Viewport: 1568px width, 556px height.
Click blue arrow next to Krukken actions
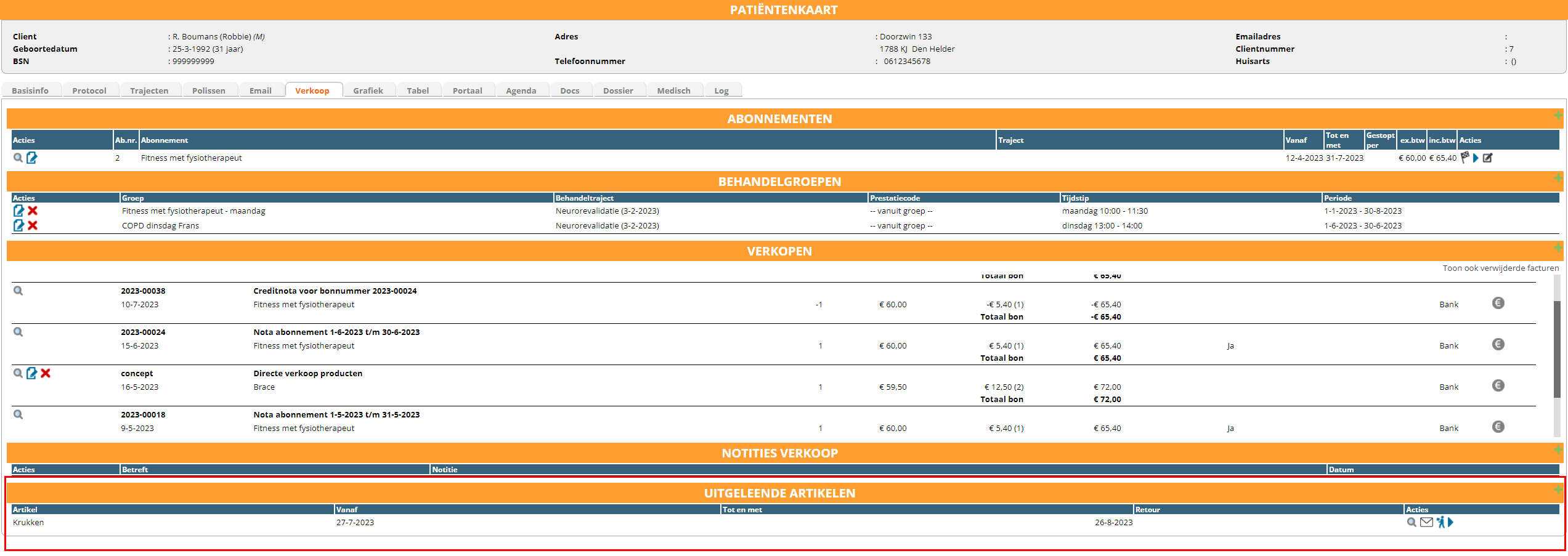point(1451,522)
